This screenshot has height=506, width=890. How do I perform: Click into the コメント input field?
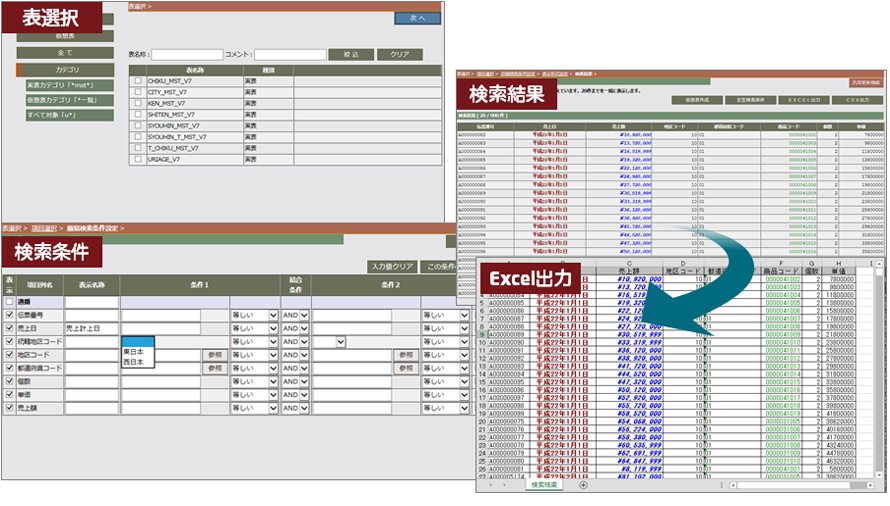pyautogui.click(x=290, y=55)
